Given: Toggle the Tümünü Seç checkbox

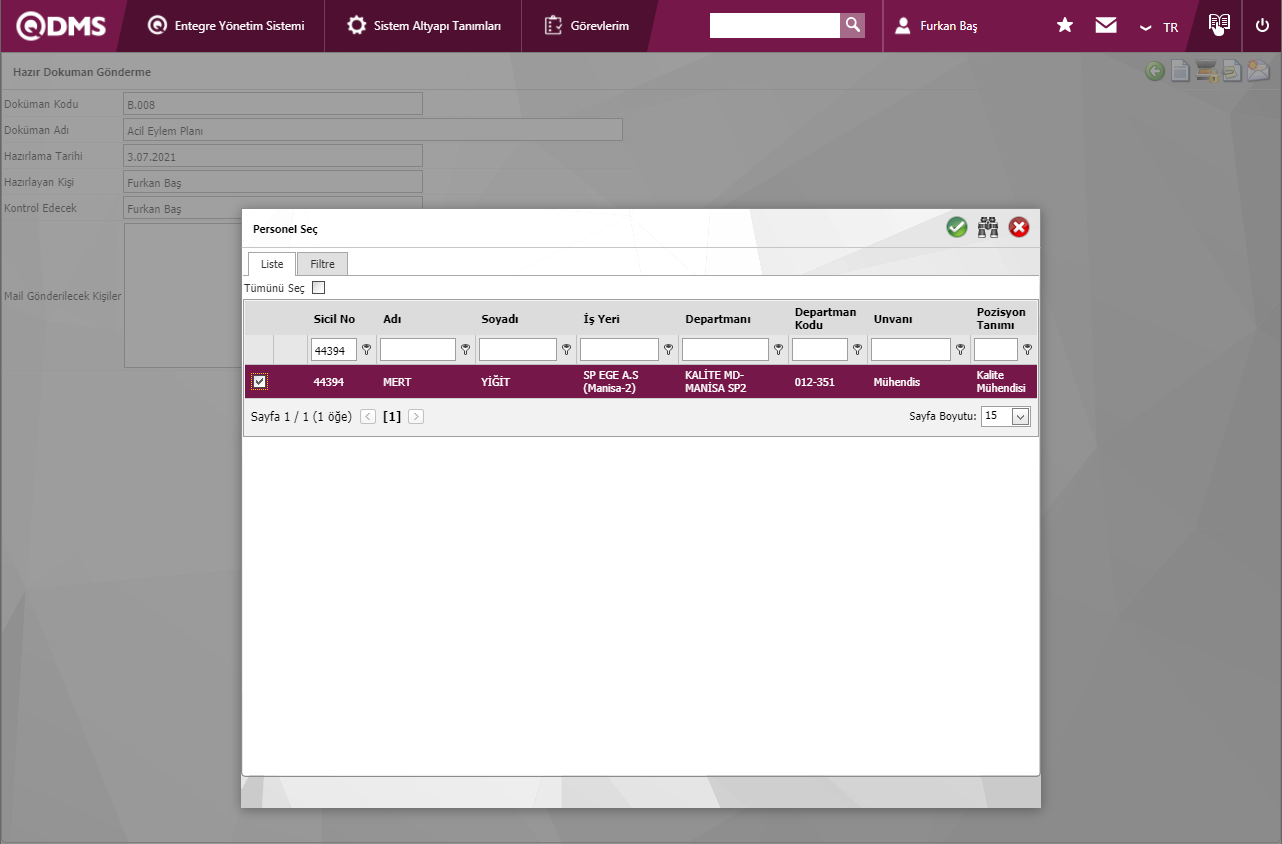Looking at the screenshot, I should (x=319, y=288).
